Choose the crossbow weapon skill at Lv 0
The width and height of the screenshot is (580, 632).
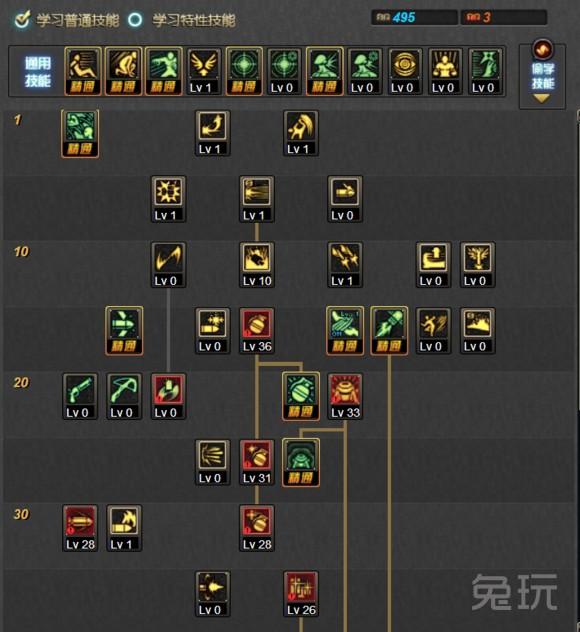pos(124,397)
